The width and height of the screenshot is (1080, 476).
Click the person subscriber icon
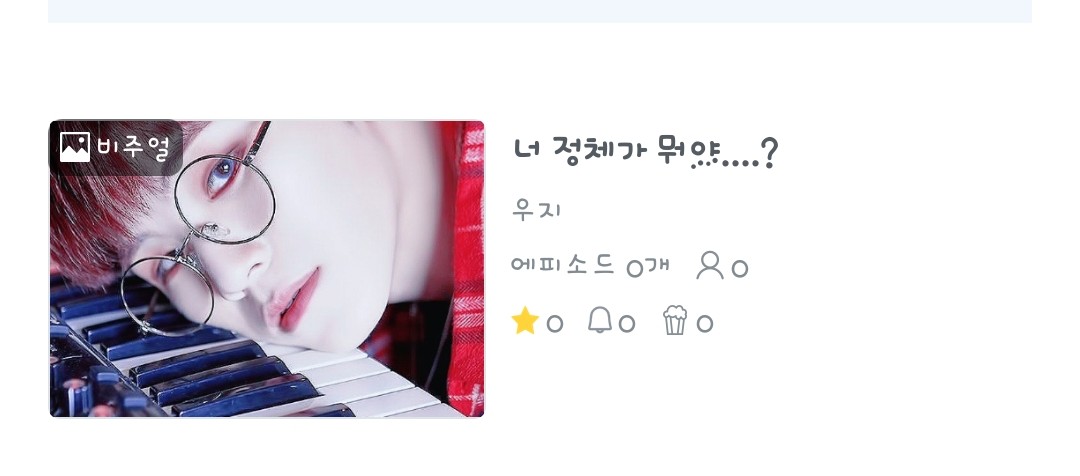click(709, 265)
